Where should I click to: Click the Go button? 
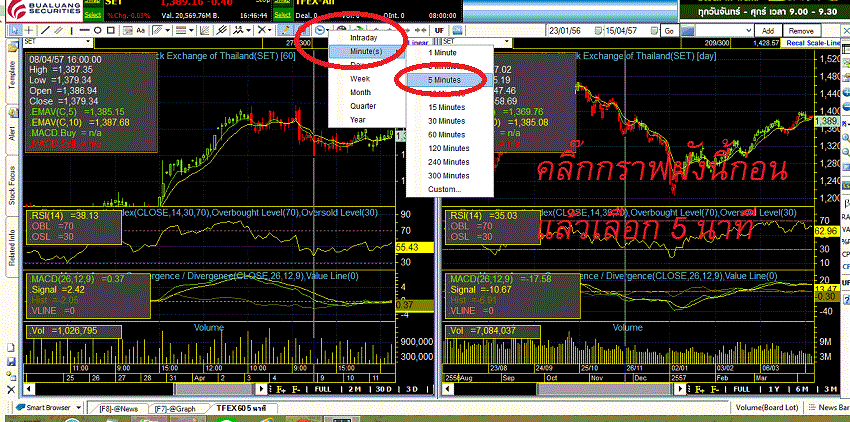pyautogui.click(x=669, y=31)
